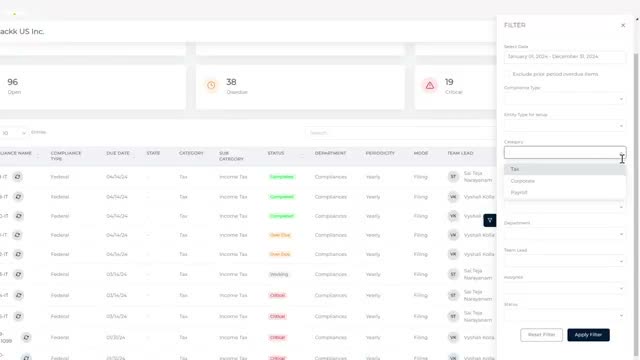Click the Category column header in table
The height and width of the screenshot is (360, 640).
point(191,153)
